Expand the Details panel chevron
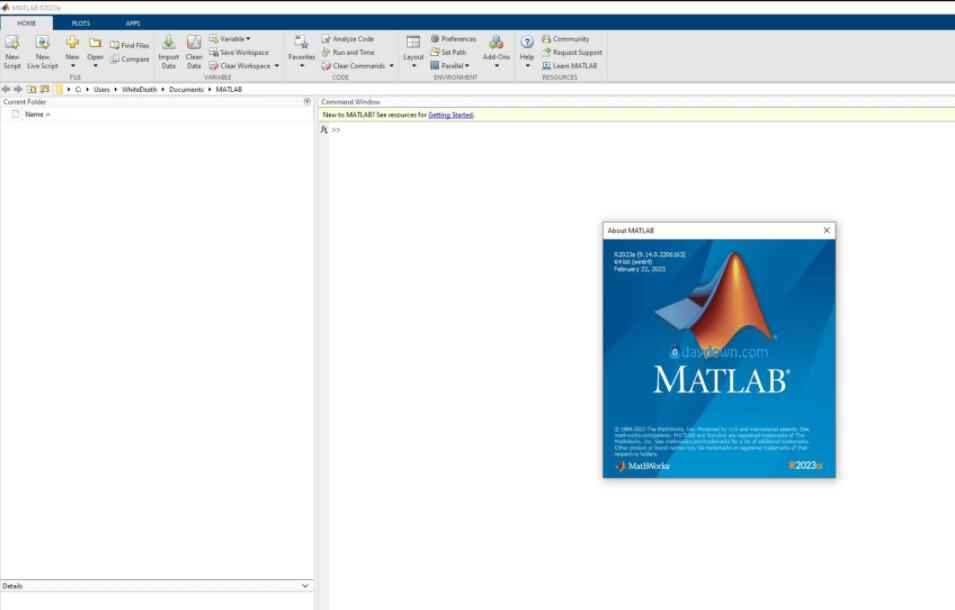Viewport: 955px width, 610px height. (305, 586)
